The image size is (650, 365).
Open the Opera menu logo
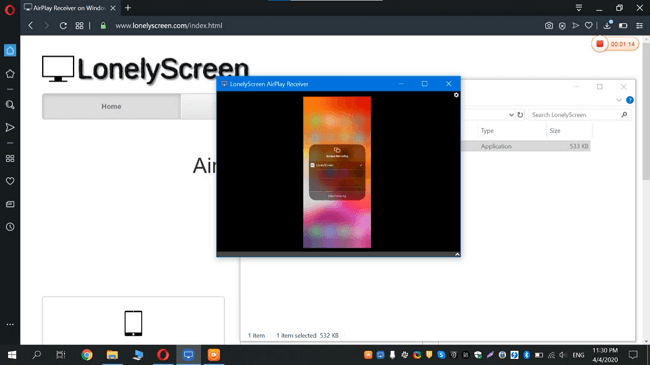(x=10, y=9)
